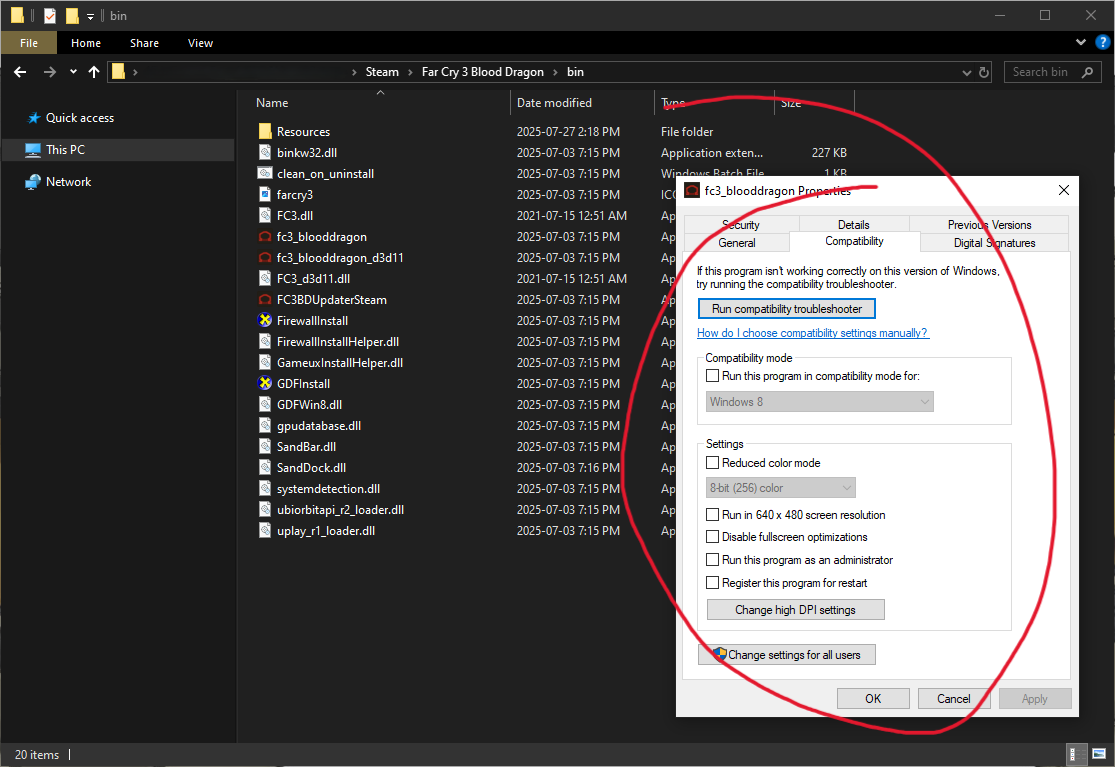
Task: Enable Run in 640 x 480 resolution
Action: coord(713,515)
